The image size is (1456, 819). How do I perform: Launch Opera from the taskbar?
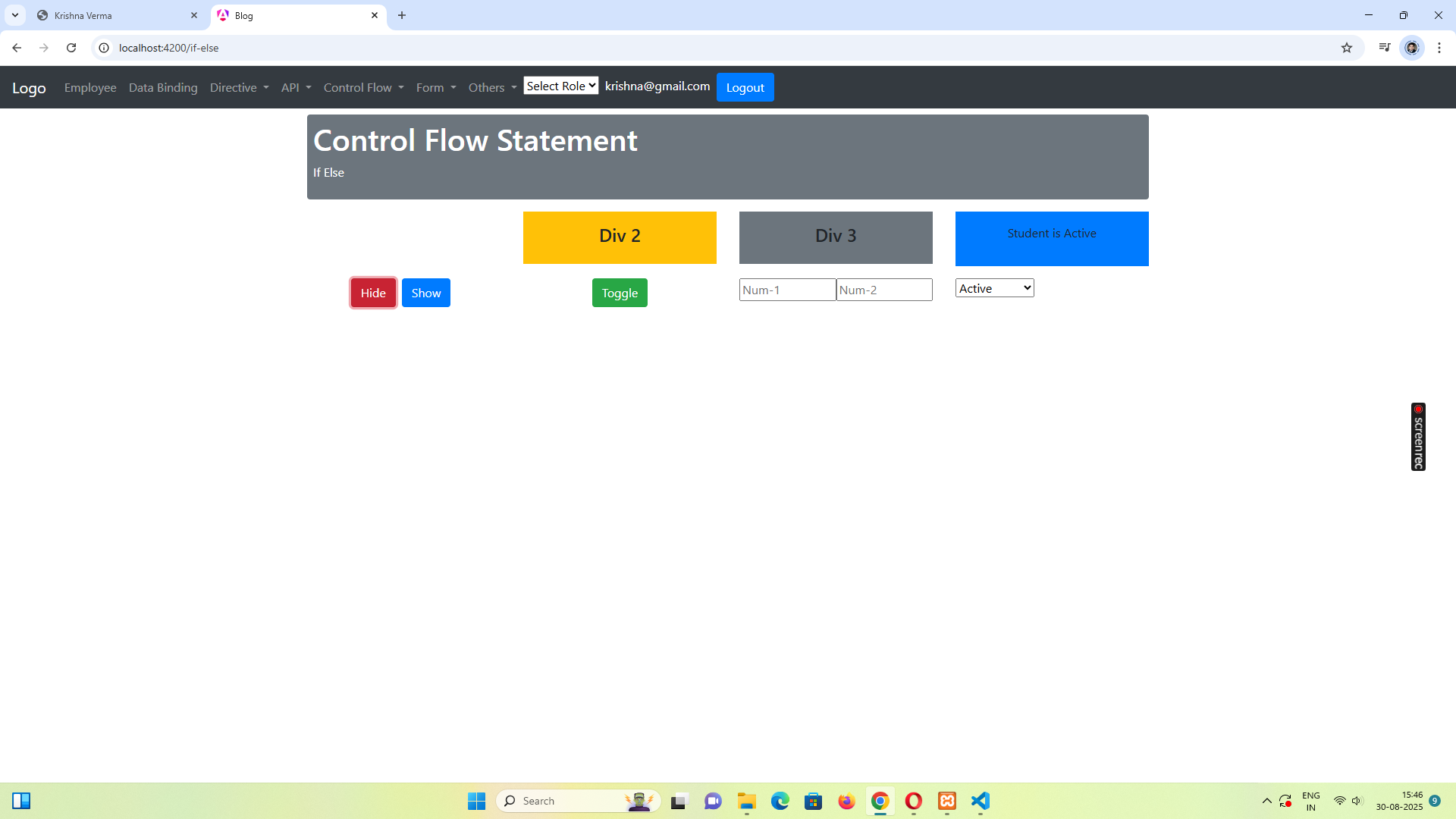[x=914, y=801]
